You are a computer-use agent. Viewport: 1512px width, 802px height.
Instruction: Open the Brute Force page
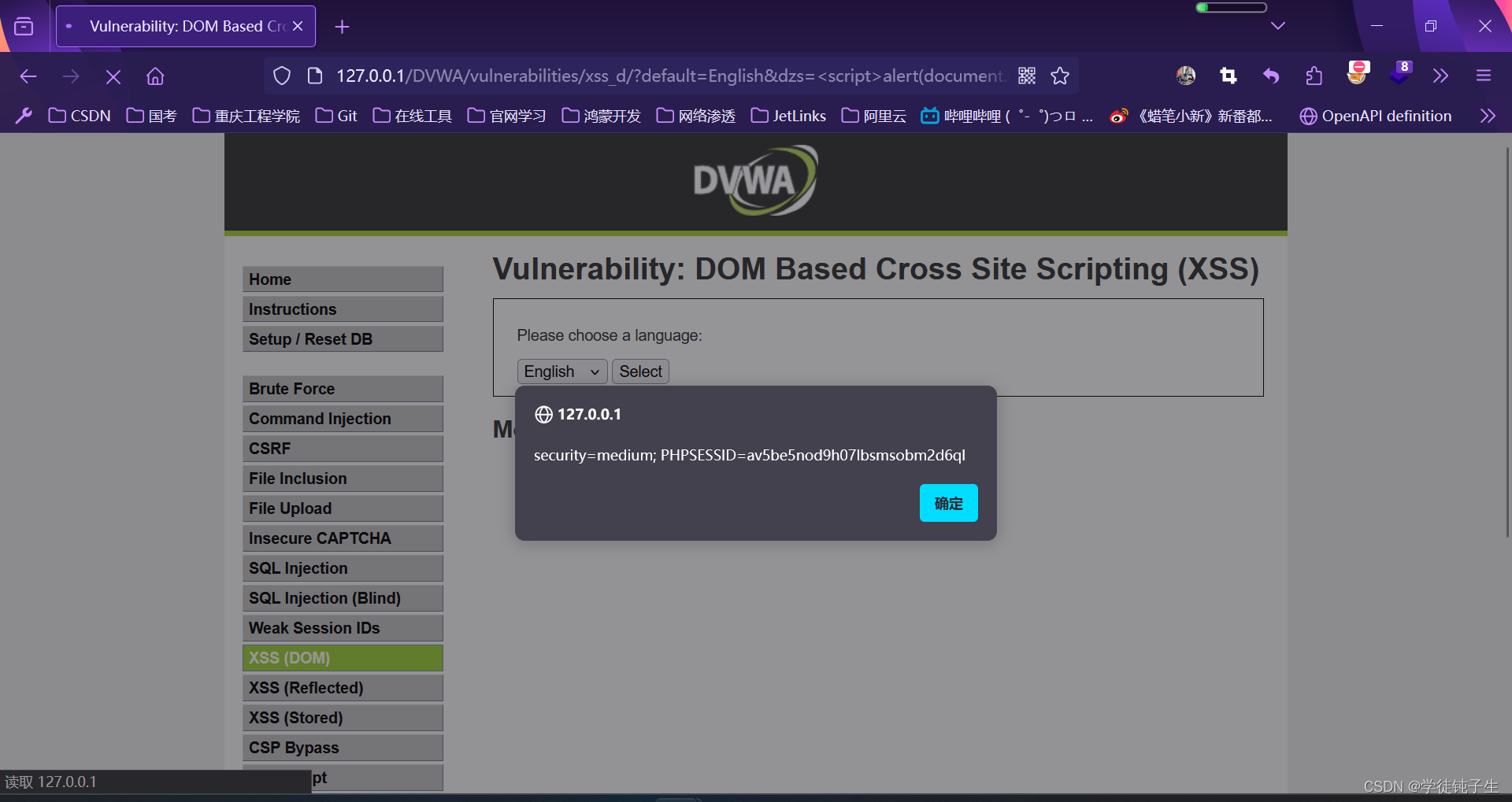click(343, 389)
